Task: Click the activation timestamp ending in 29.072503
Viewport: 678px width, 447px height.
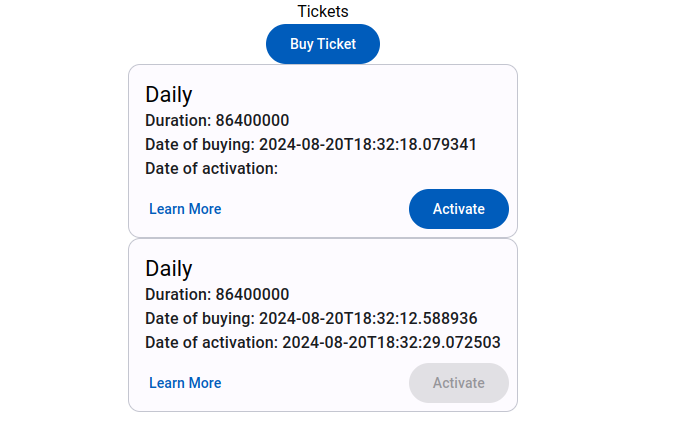Action: click(392, 342)
